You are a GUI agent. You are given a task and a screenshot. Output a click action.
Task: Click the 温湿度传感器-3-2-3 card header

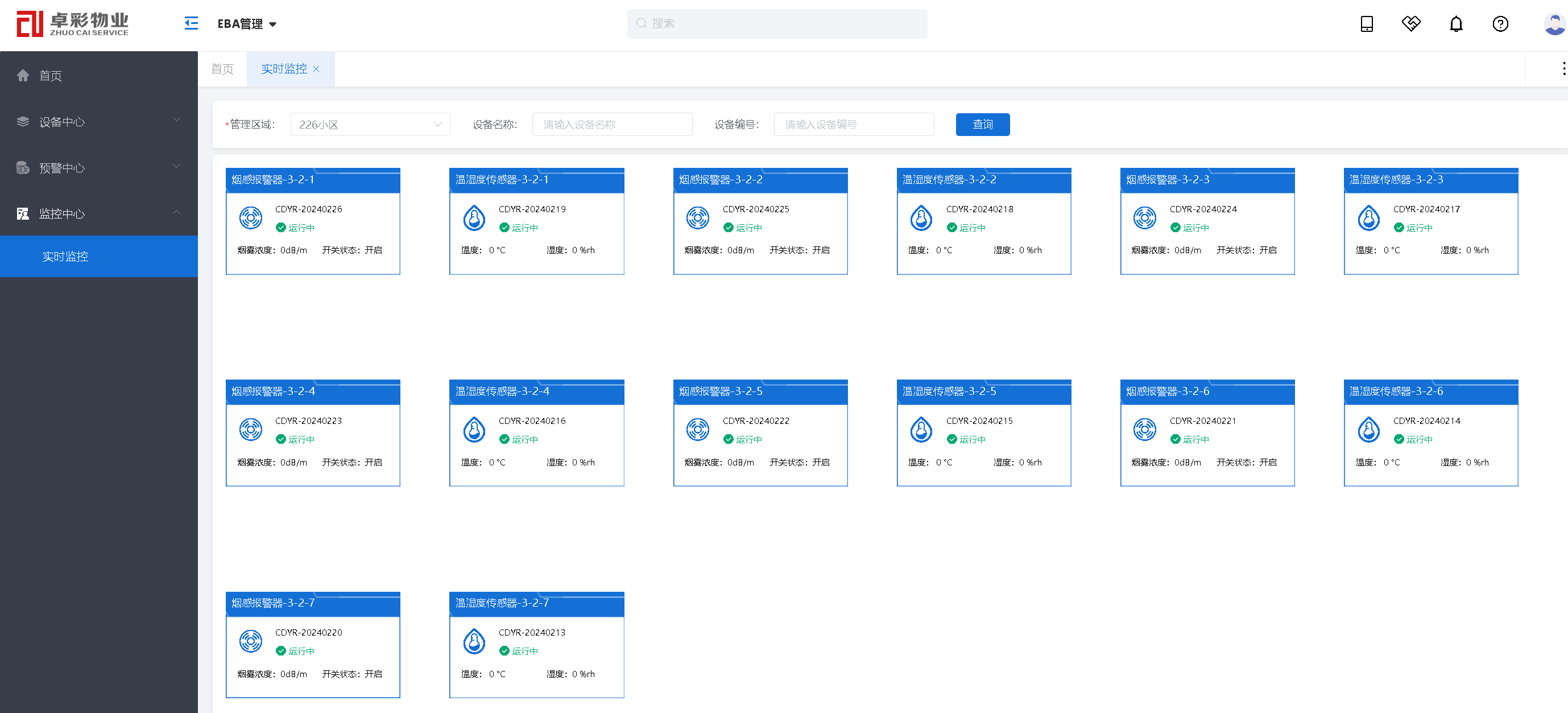click(1431, 180)
